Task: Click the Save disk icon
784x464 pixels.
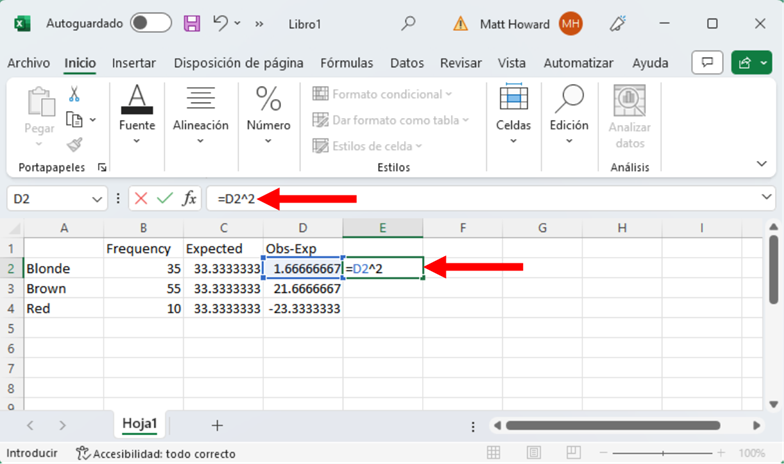Action: [x=193, y=23]
